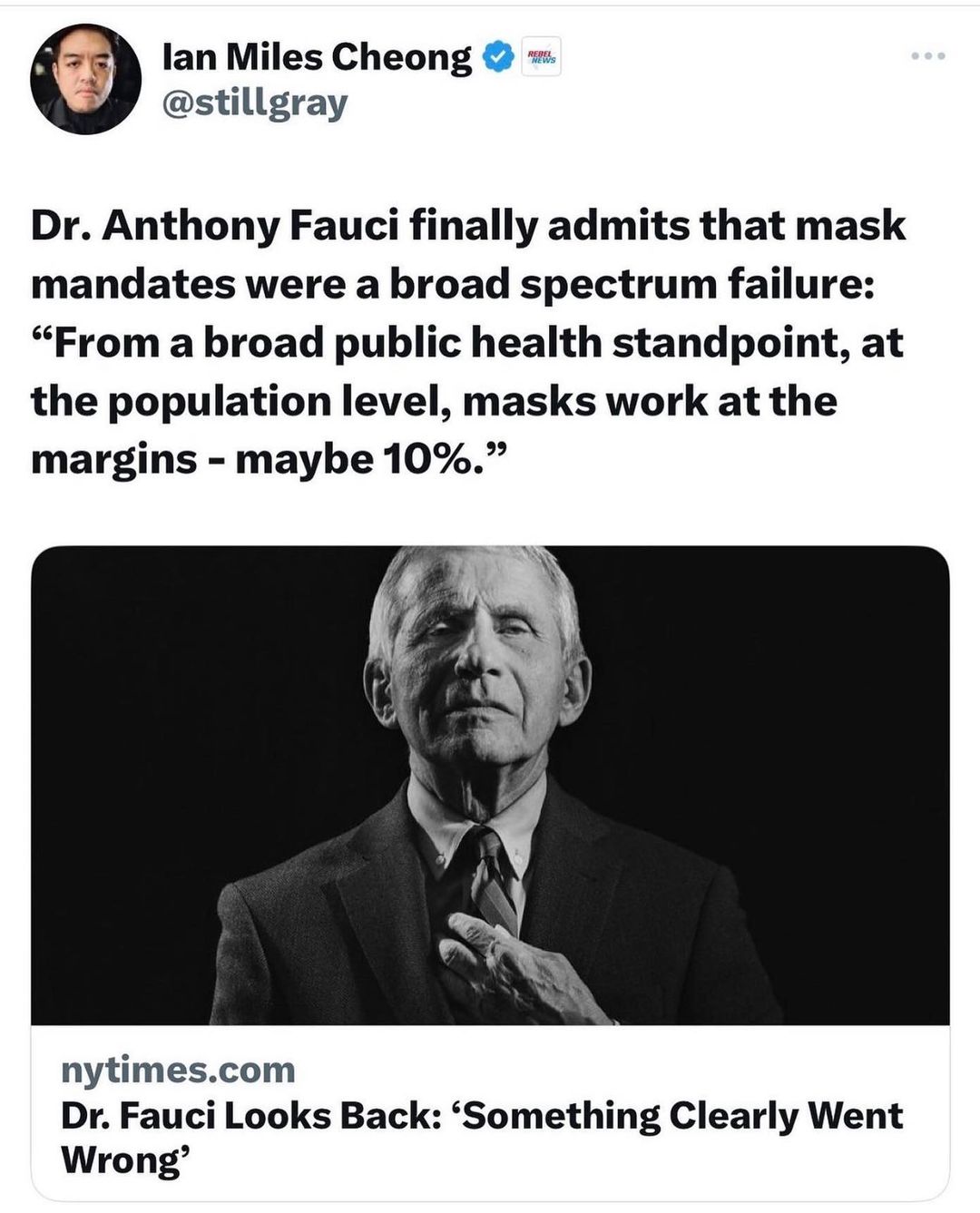Viewport: 980px width, 1213px height.
Task: Open the circular profile avatar
Action: [x=85, y=80]
